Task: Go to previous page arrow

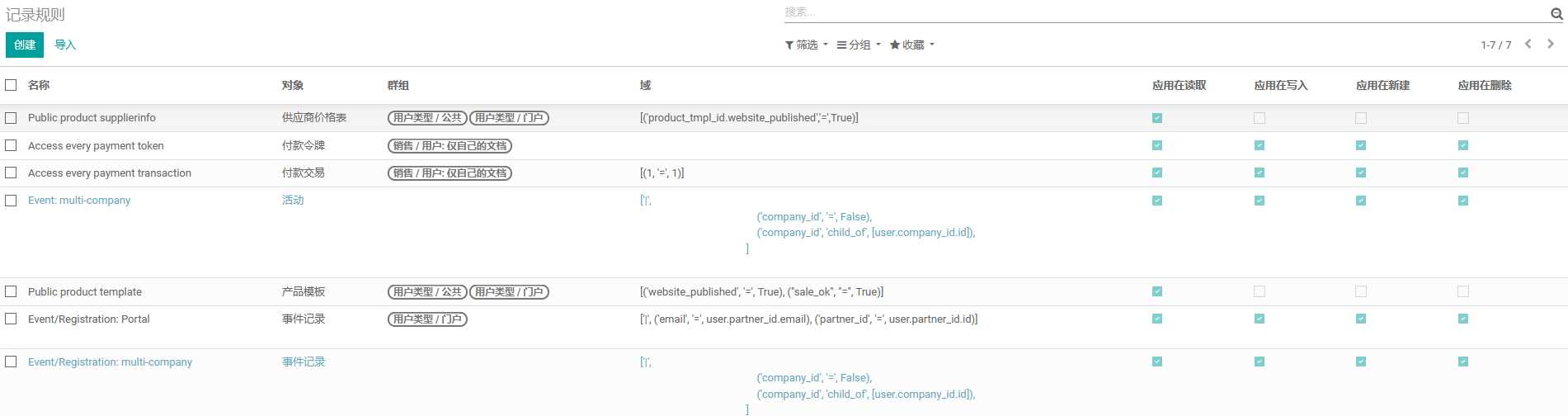Action: [x=1528, y=45]
